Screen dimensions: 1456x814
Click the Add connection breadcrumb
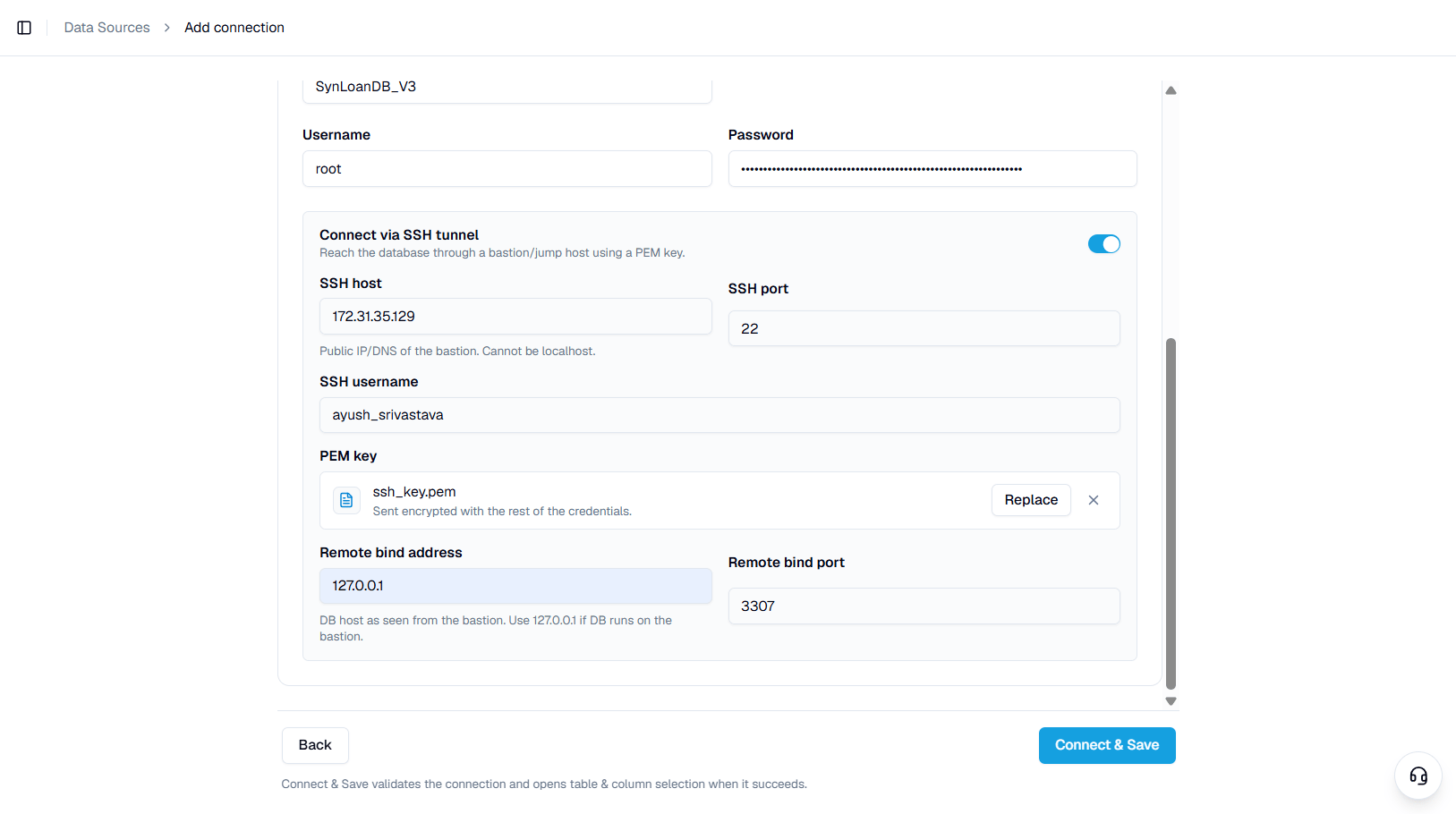pyautogui.click(x=234, y=28)
